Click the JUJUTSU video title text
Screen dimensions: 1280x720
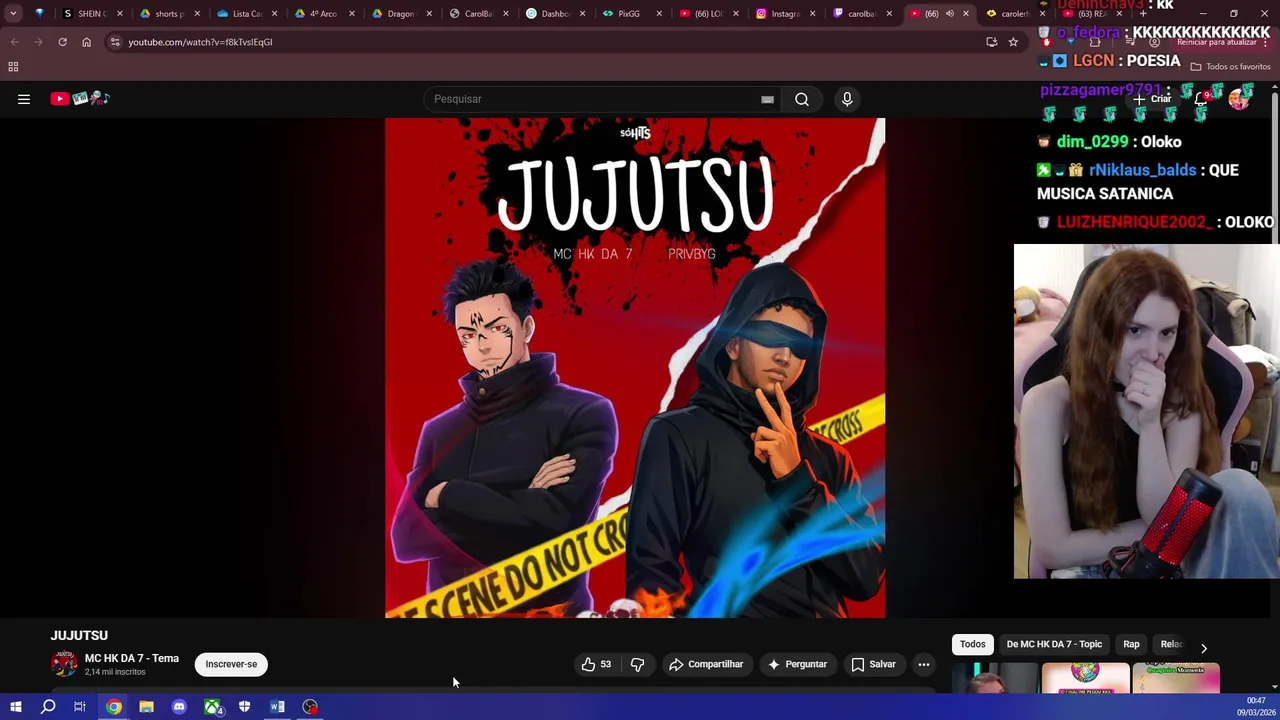[x=79, y=635]
